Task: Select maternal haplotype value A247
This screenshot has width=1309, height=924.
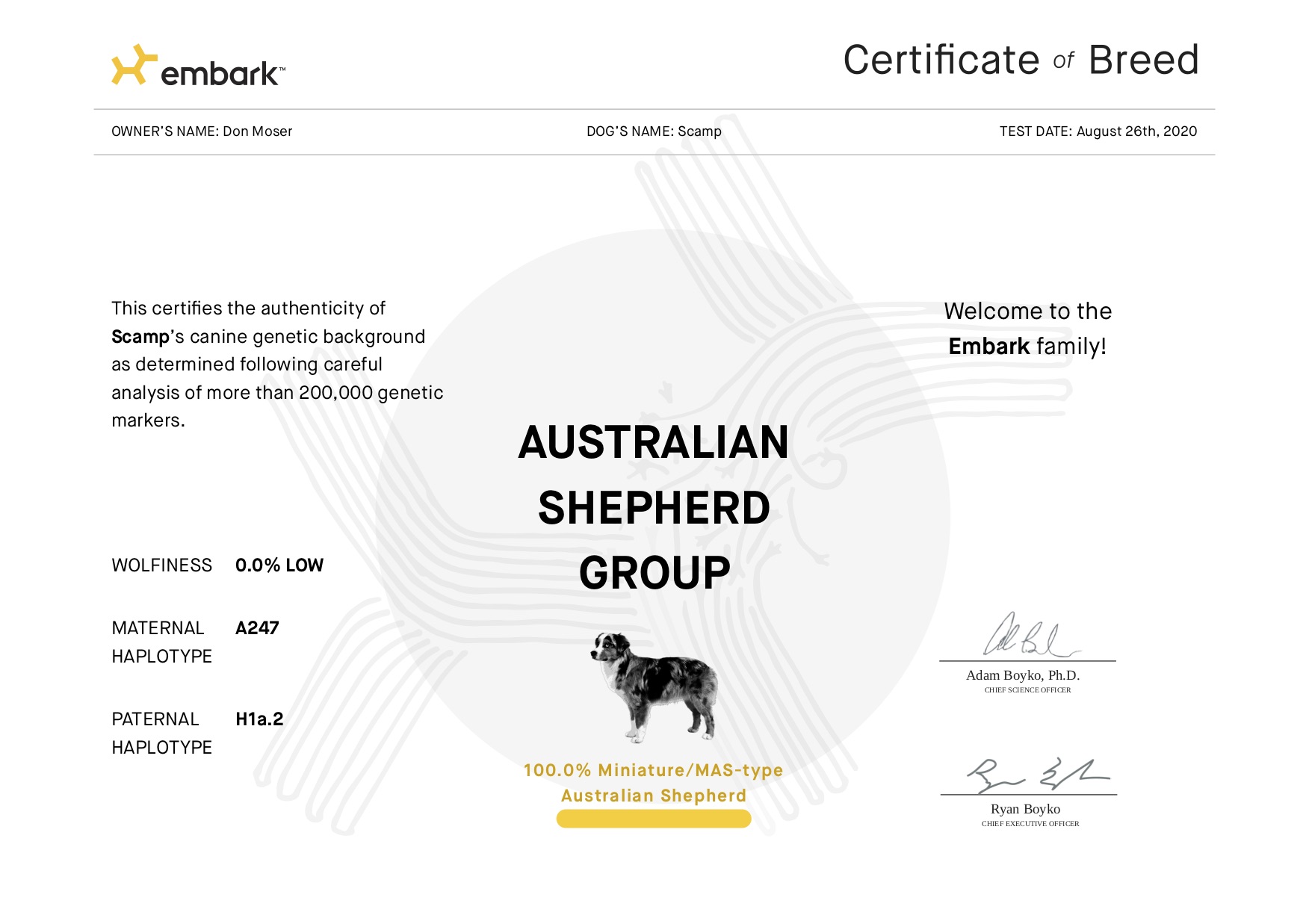Action: pyautogui.click(x=257, y=628)
